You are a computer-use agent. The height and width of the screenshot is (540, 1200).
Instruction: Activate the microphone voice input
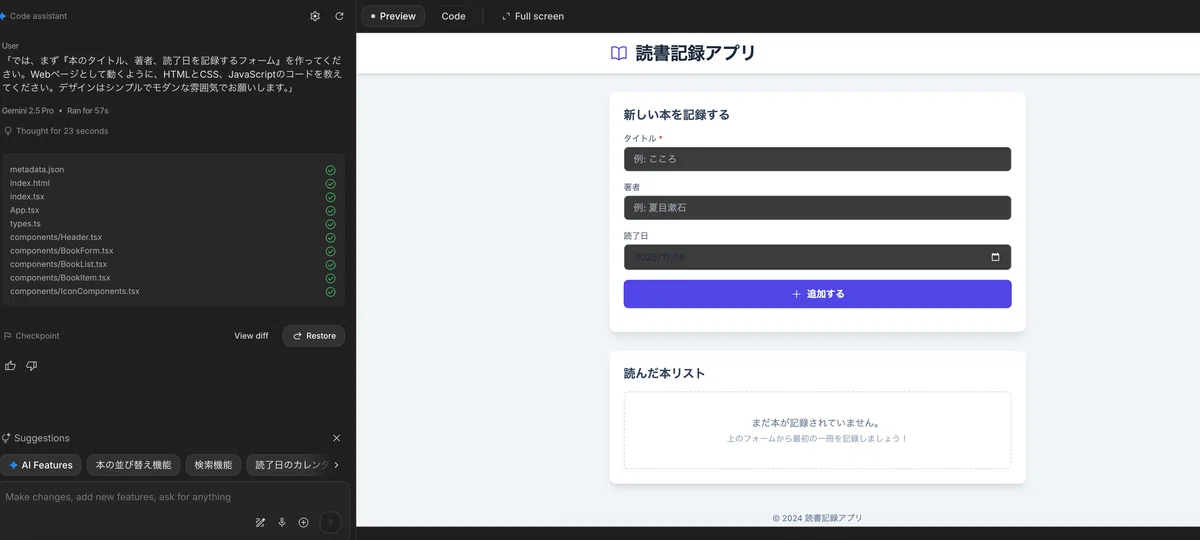pyautogui.click(x=282, y=522)
